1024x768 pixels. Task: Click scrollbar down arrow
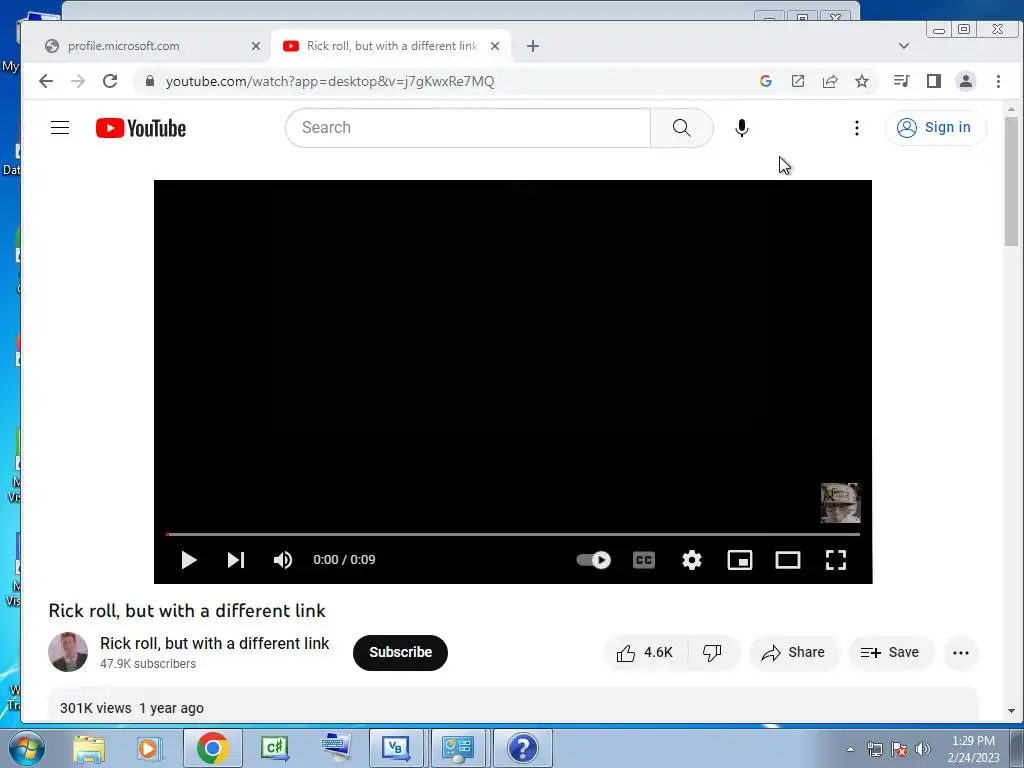click(1012, 711)
